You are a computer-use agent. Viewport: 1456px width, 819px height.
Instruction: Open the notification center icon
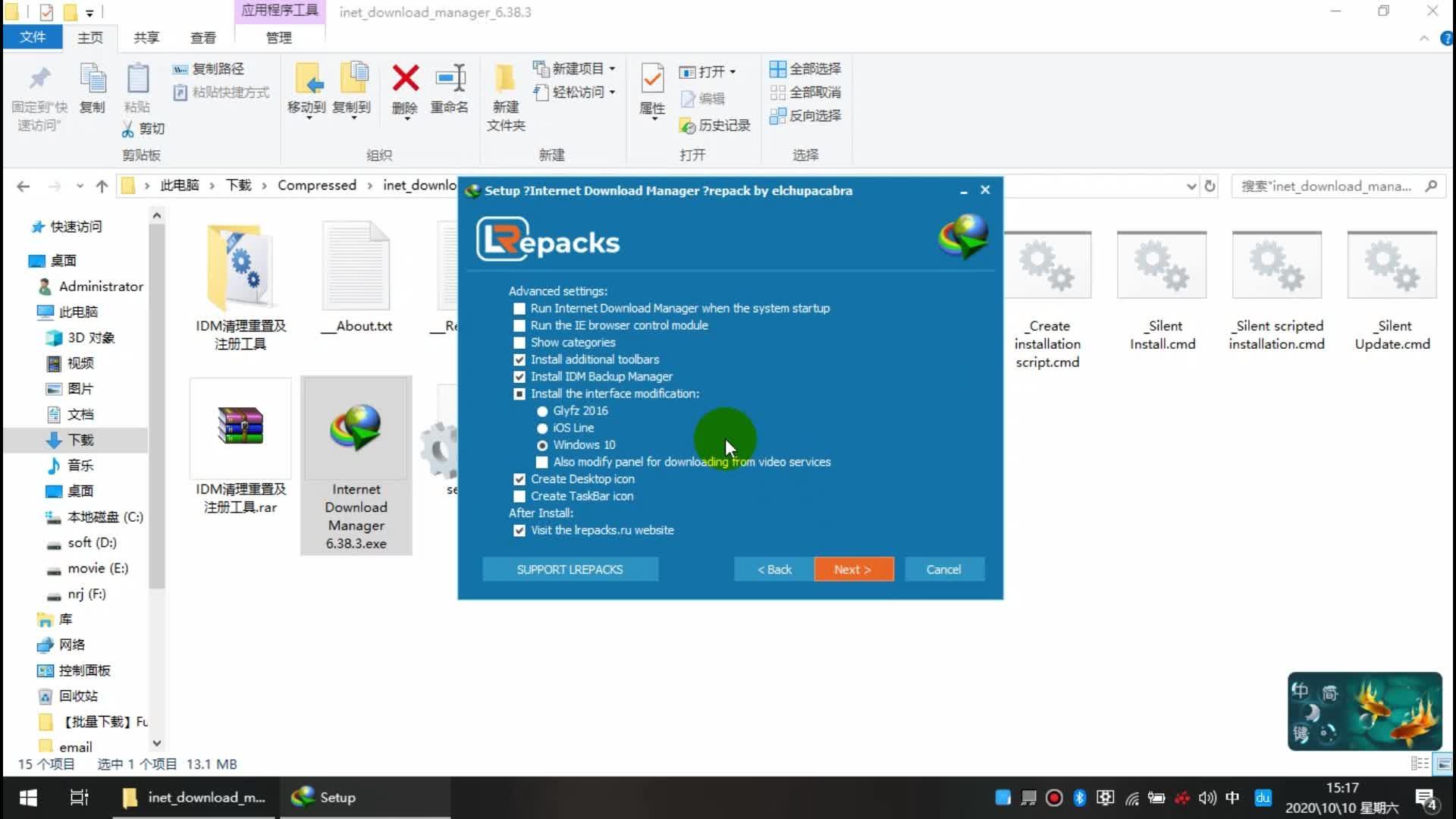pyautogui.click(x=1426, y=799)
